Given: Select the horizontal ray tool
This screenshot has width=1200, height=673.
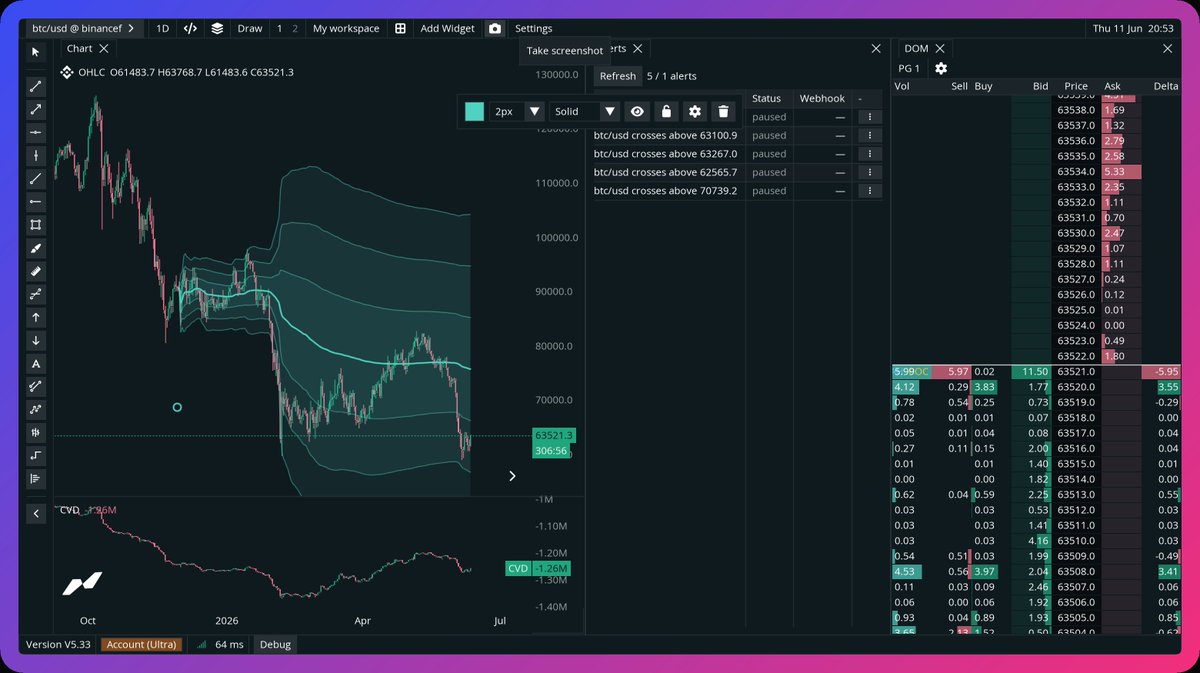Looking at the screenshot, I should coord(36,201).
